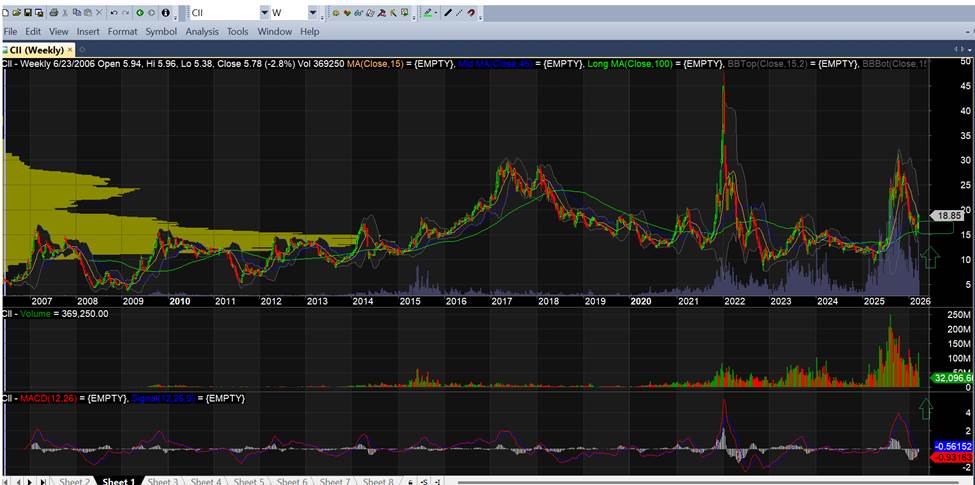This screenshot has width=975, height=485.
Task: Open the Analysis menu
Action: 202,32
